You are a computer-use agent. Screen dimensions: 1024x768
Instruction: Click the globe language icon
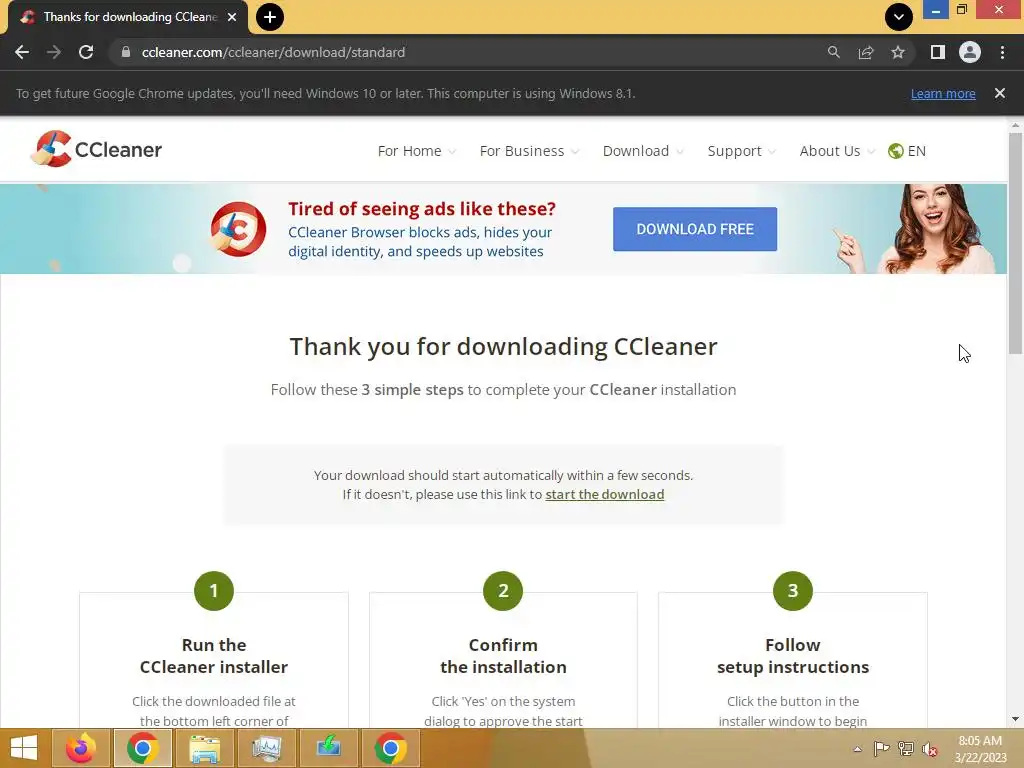895,151
